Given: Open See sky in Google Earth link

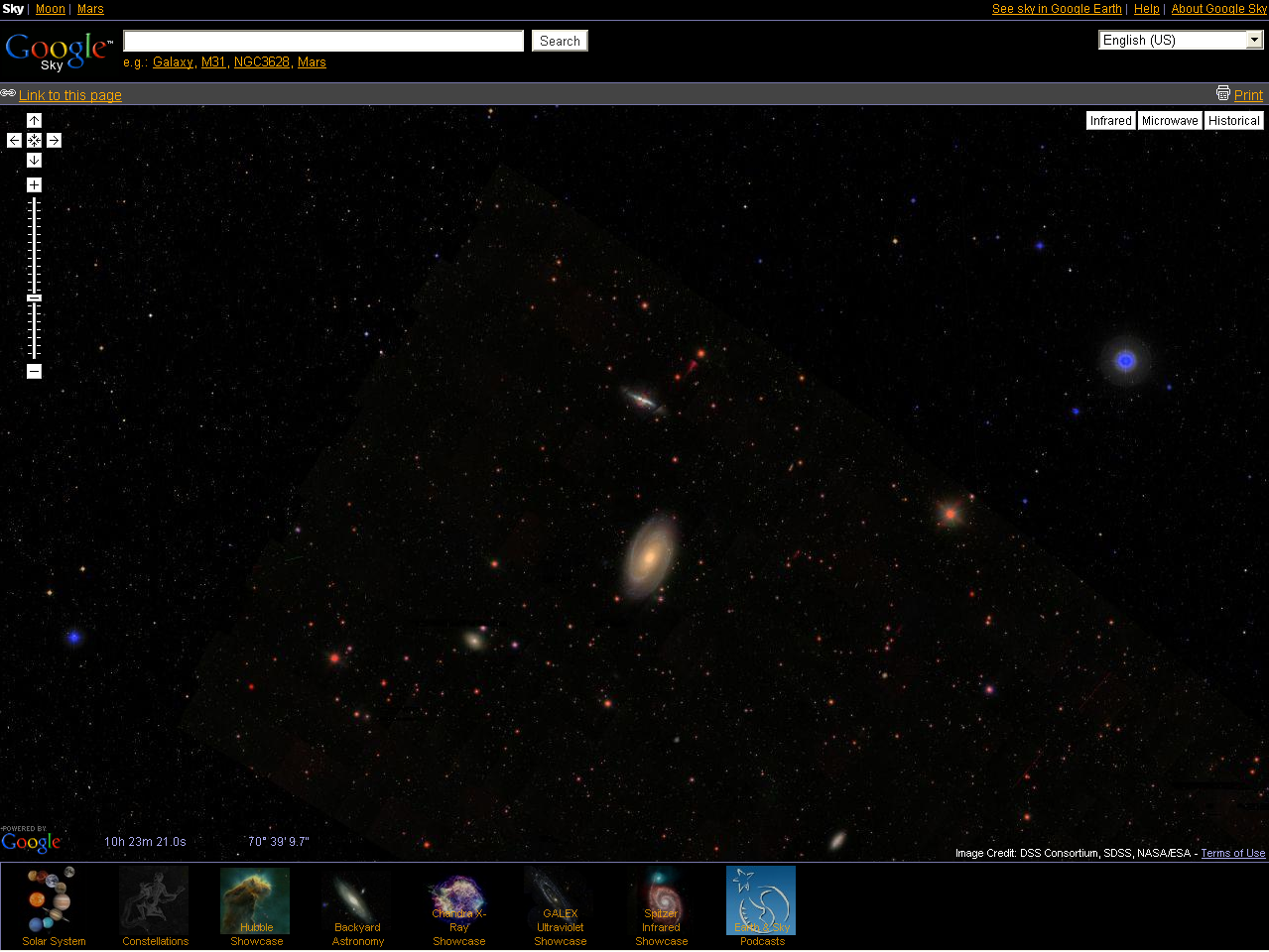Looking at the screenshot, I should 1057,9.
